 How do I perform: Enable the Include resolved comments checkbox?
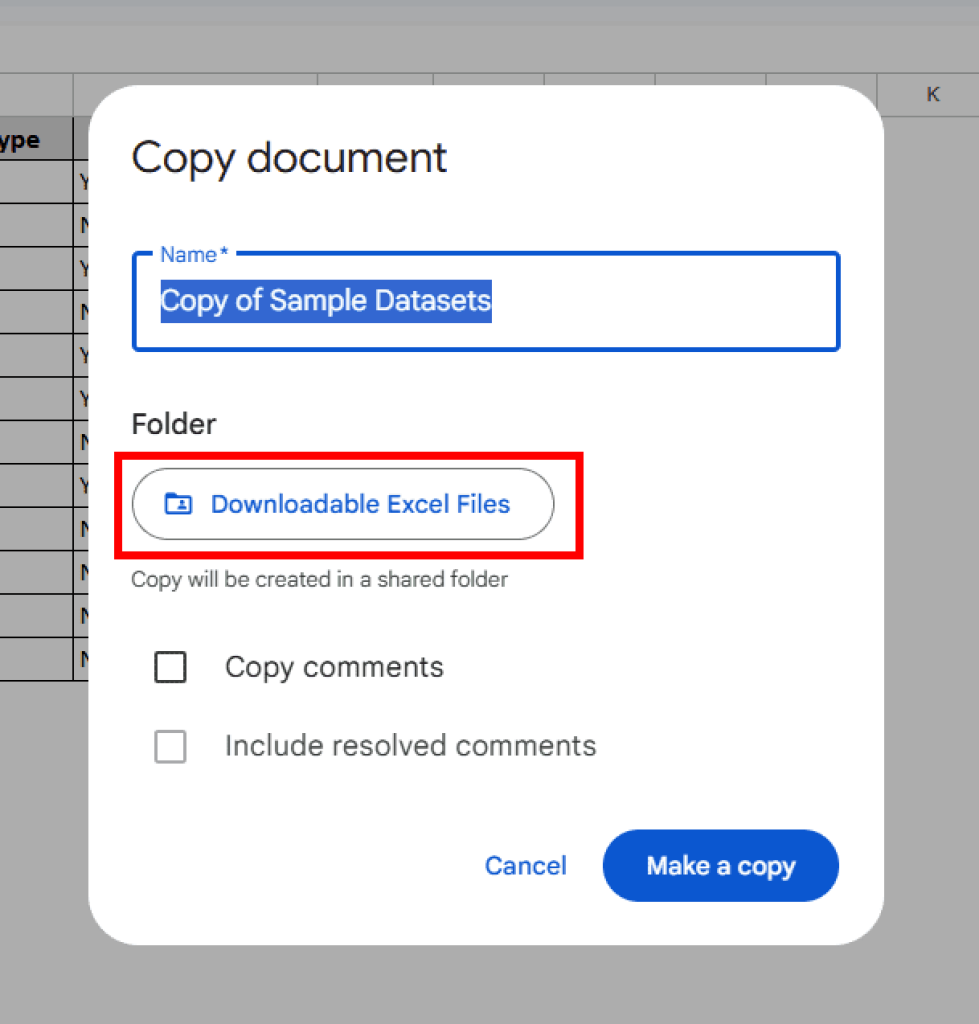tap(170, 746)
